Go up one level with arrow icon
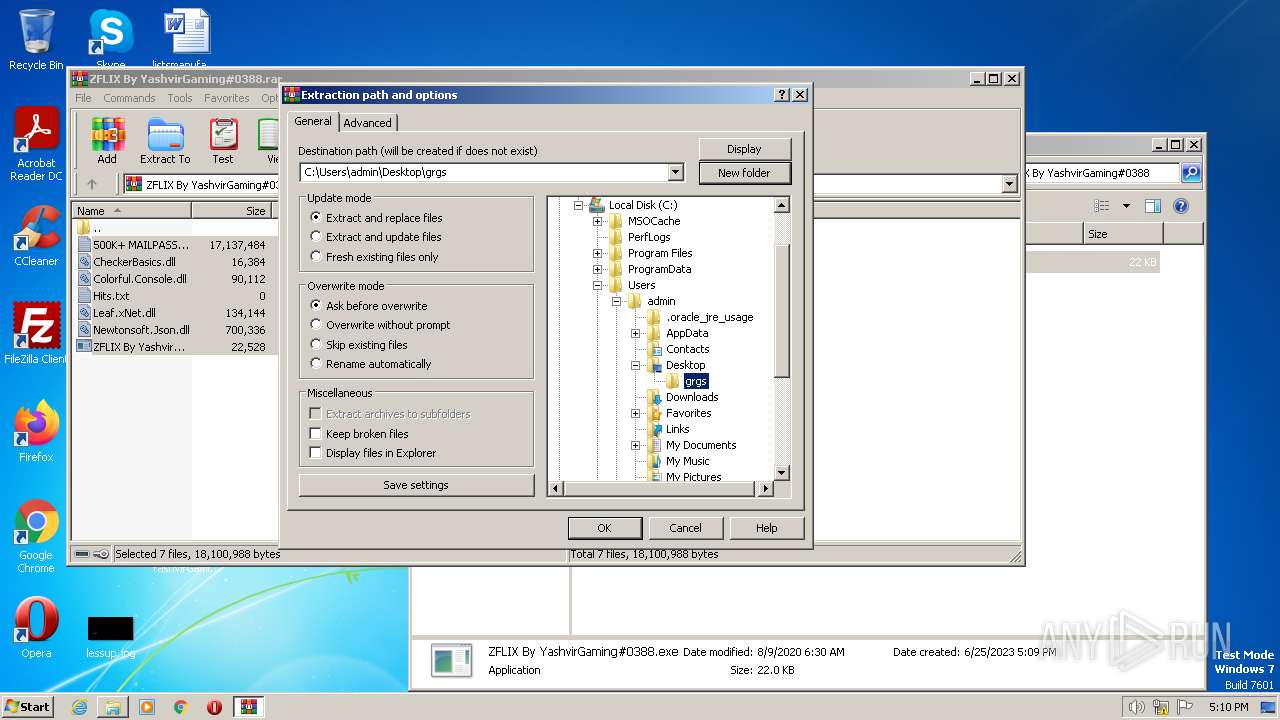Image resolution: width=1280 pixels, height=720 pixels. (92, 184)
